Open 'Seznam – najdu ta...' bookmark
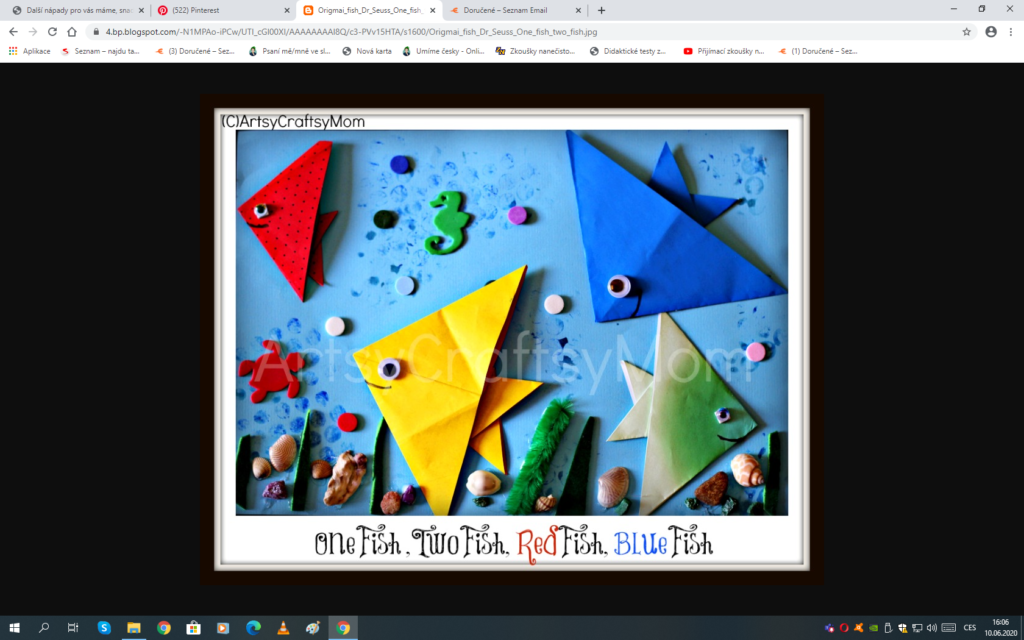Screen dimensions: 1024x640 pos(100,51)
